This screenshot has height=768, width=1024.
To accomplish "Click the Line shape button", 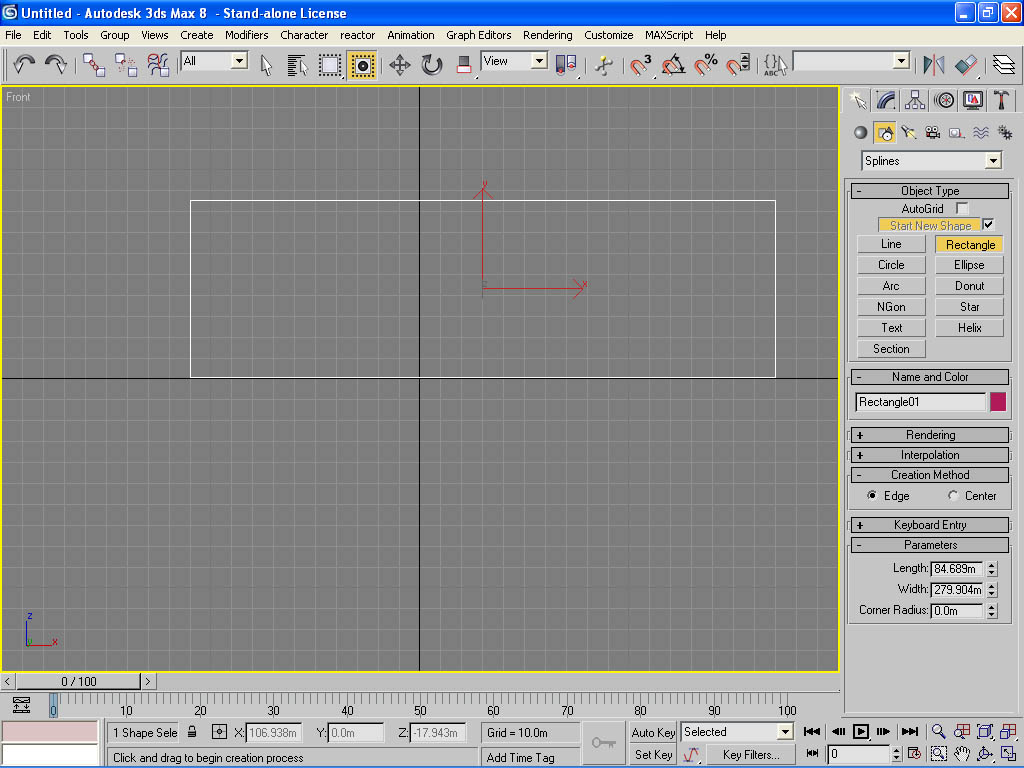I will 891,244.
